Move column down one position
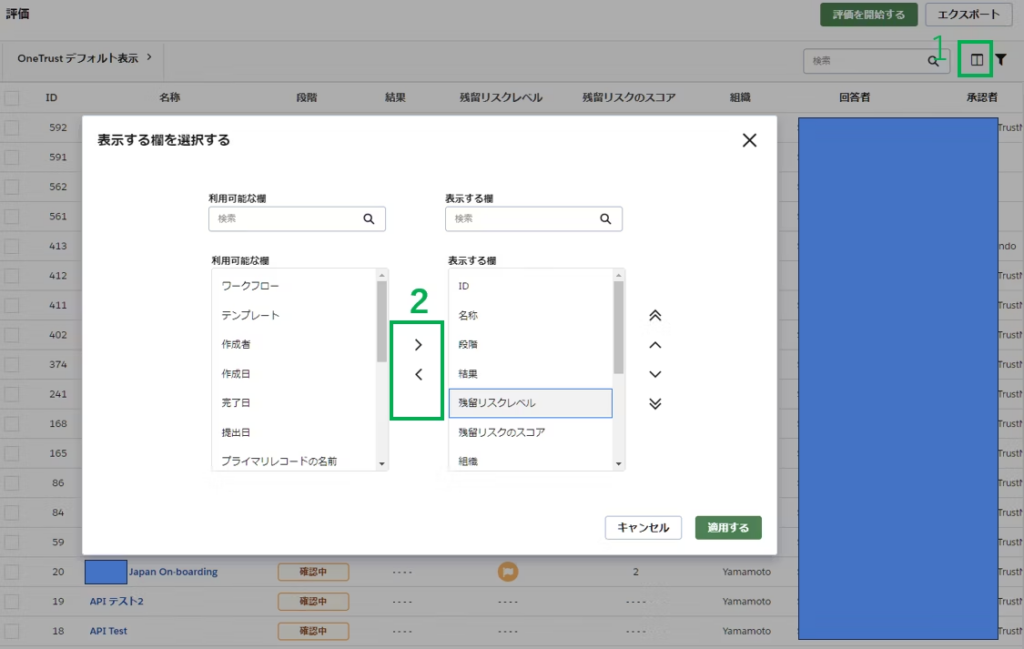The height and width of the screenshot is (649, 1024). [x=655, y=374]
